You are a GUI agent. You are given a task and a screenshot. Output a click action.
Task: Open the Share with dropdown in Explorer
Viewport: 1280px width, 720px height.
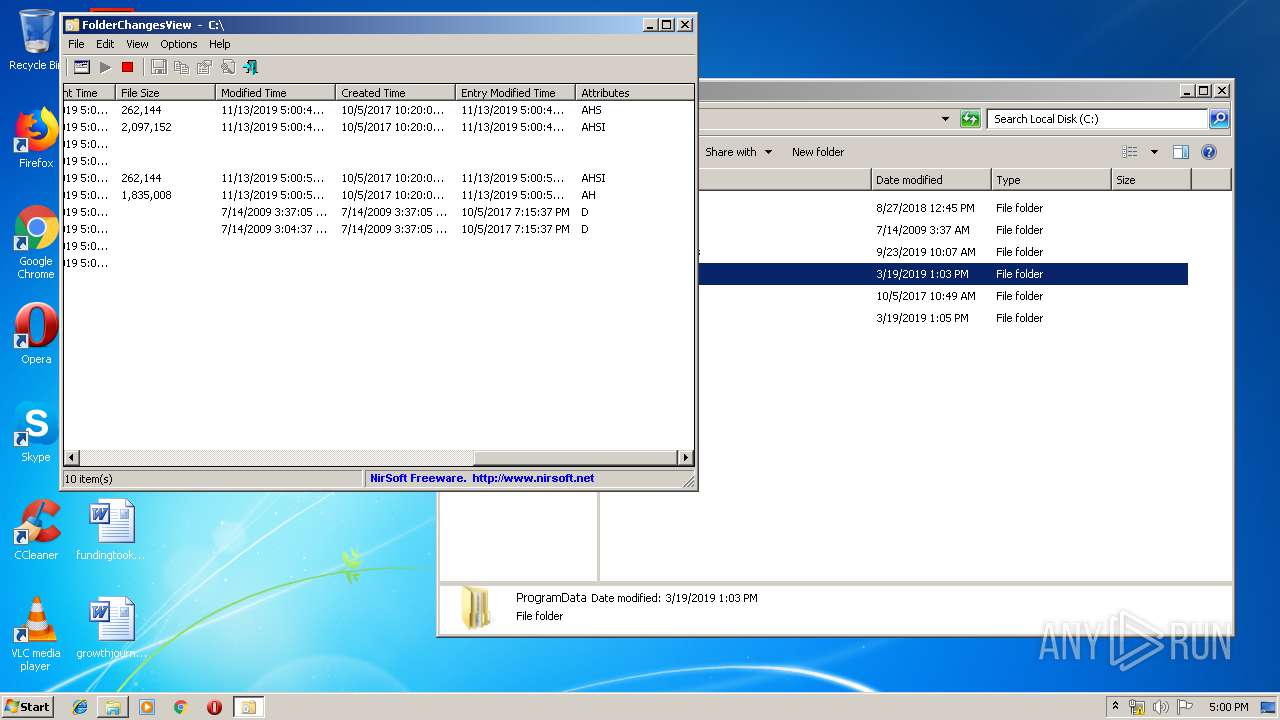pyautogui.click(x=738, y=152)
